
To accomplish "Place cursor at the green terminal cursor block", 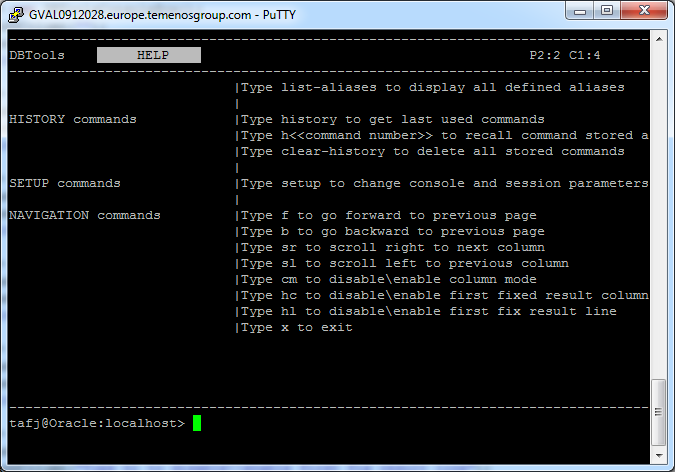I will [x=197, y=423].
